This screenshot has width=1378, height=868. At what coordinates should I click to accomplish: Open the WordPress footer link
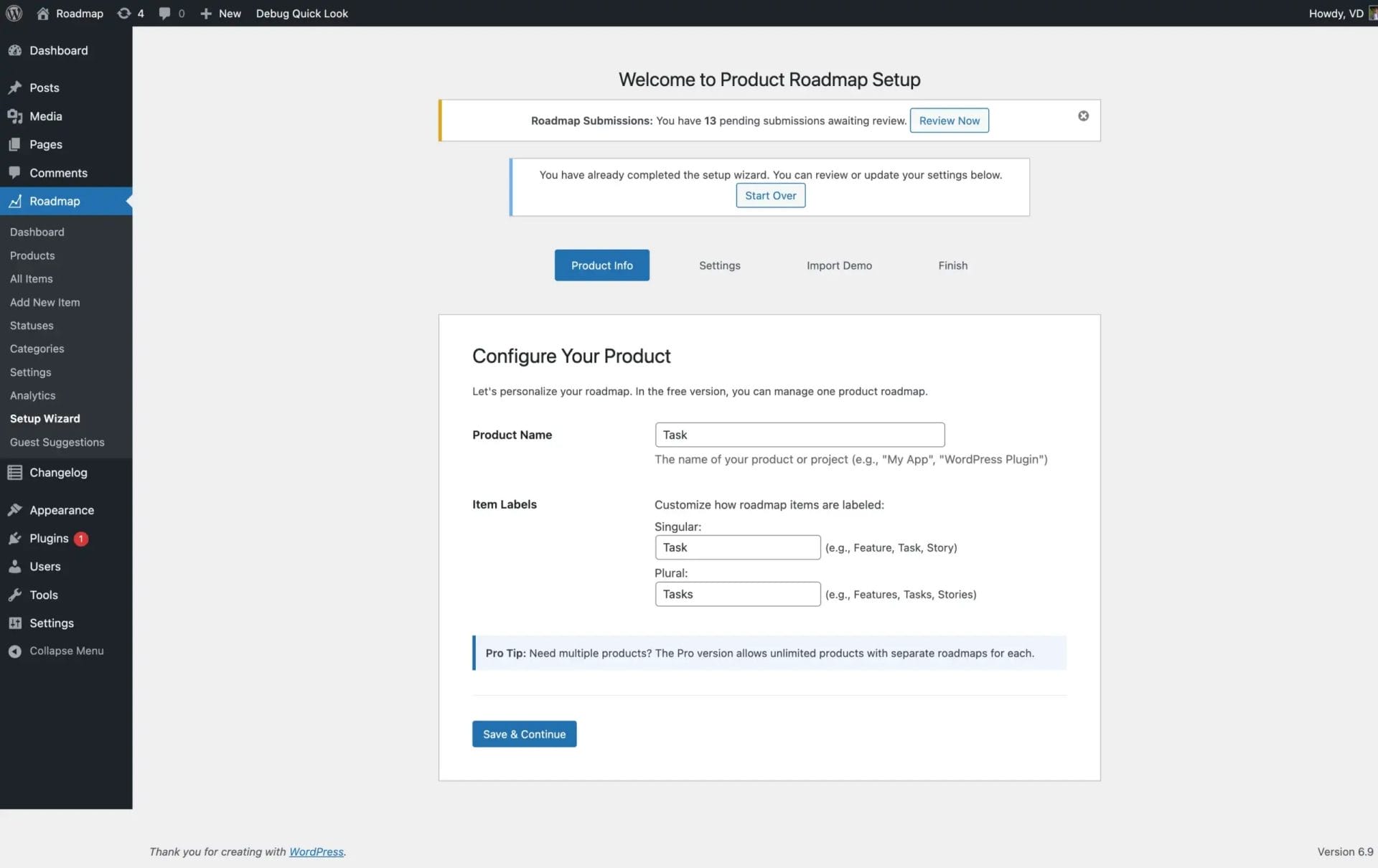click(316, 852)
